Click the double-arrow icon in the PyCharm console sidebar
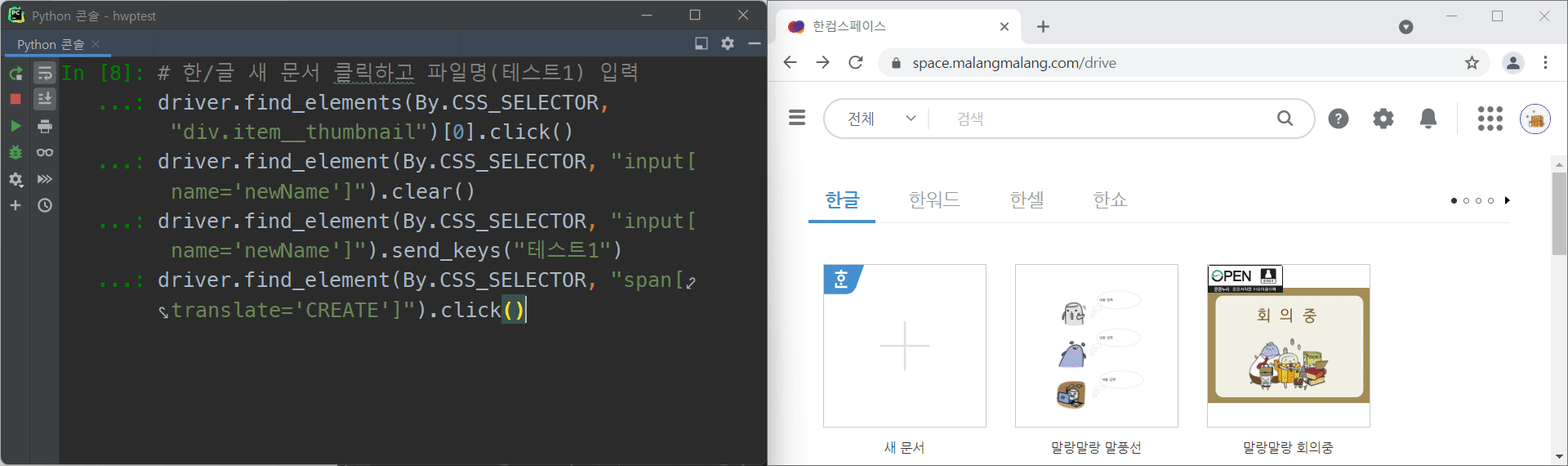The height and width of the screenshot is (466, 1568). coord(45,179)
